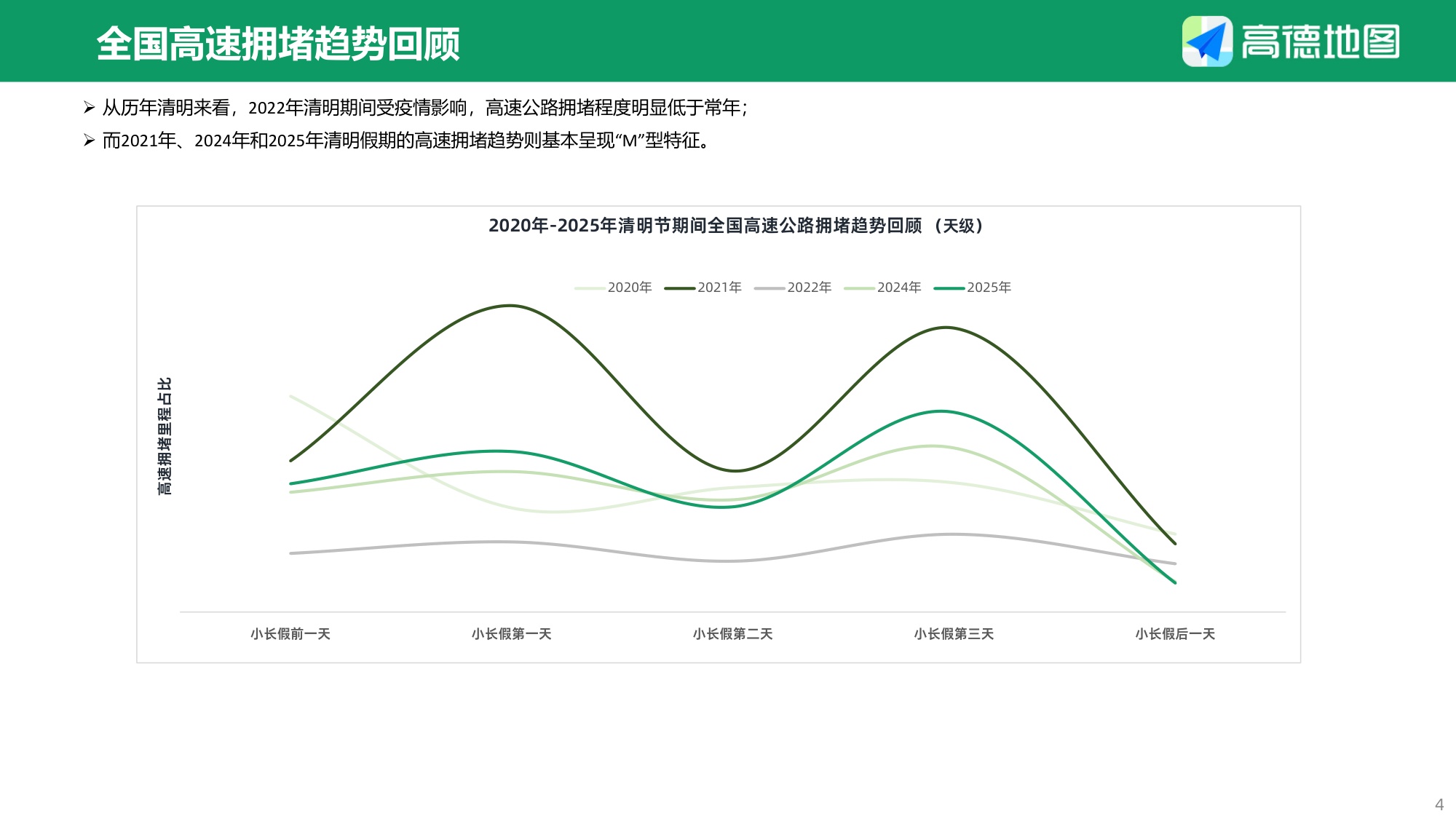Click the second green arrow bullet marker
The width and height of the screenshot is (1456, 819).
(x=89, y=141)
